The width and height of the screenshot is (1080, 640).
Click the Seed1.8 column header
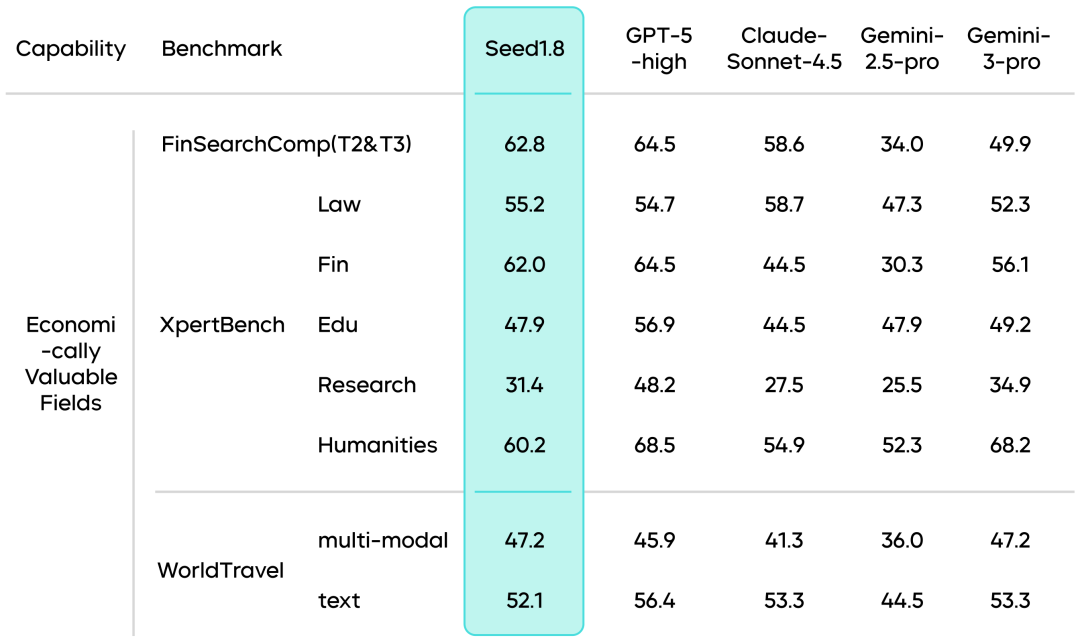tap(524, 48)
